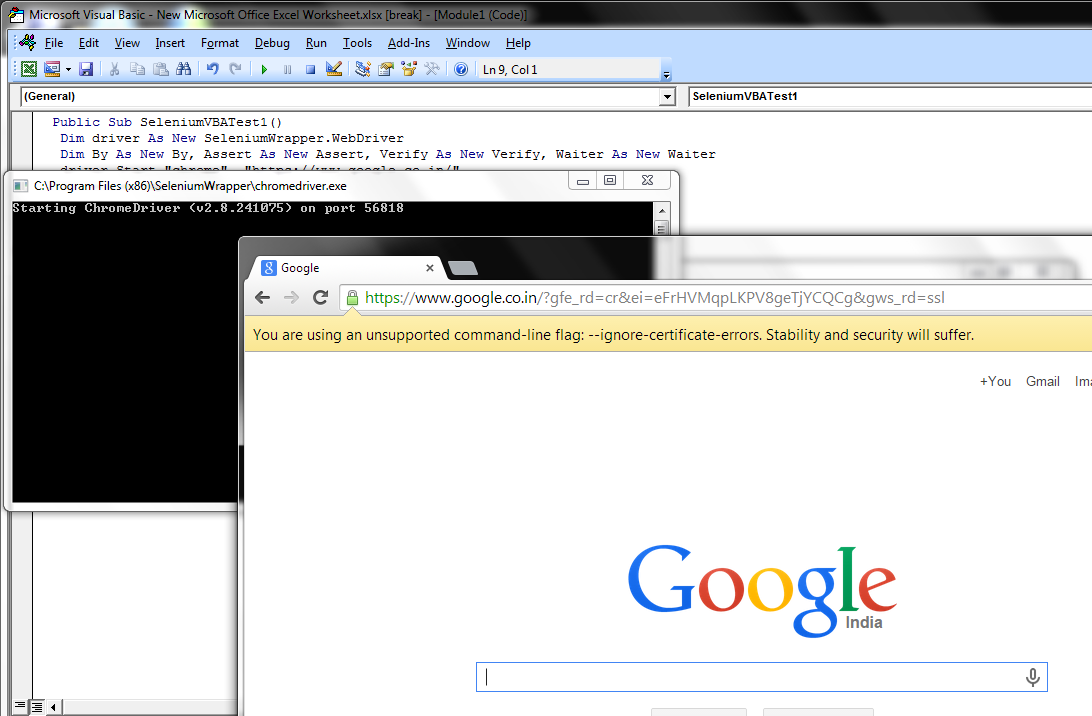Viewport: 1092px width, 716px height.
Task: Click the SeleniumVBATest1 procedure box
Action: [890, 97]
